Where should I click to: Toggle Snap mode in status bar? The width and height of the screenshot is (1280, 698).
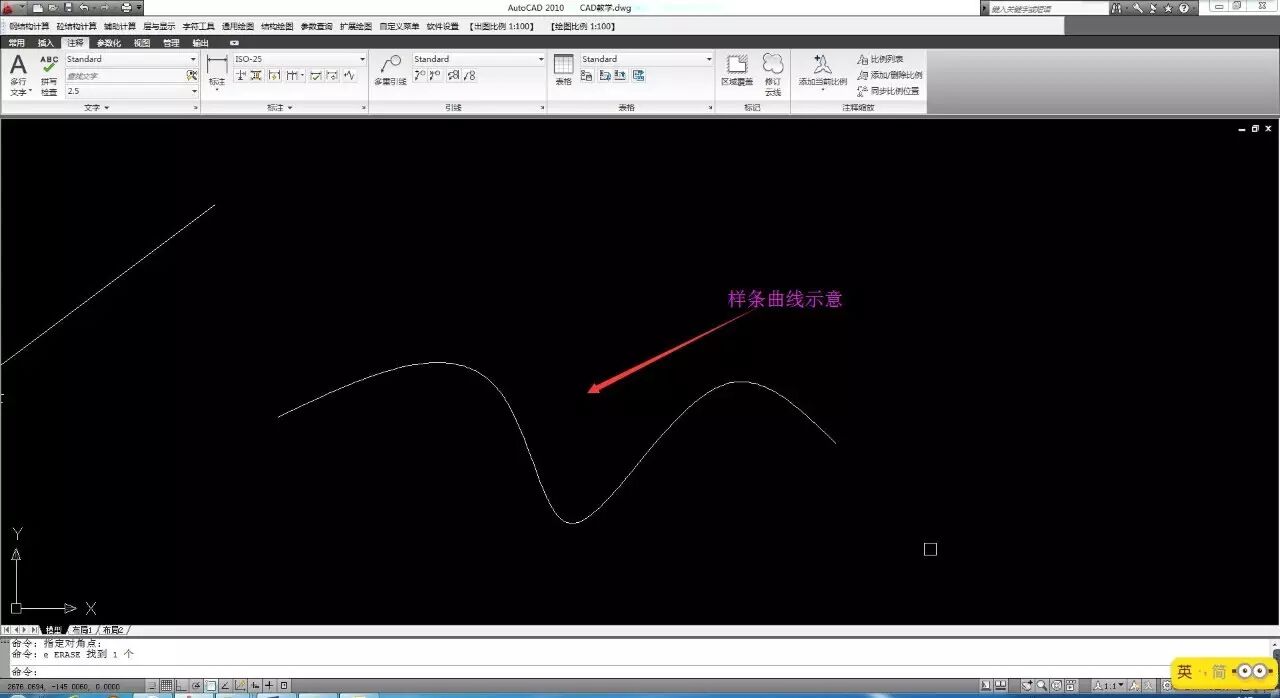[x=152, y=686]
